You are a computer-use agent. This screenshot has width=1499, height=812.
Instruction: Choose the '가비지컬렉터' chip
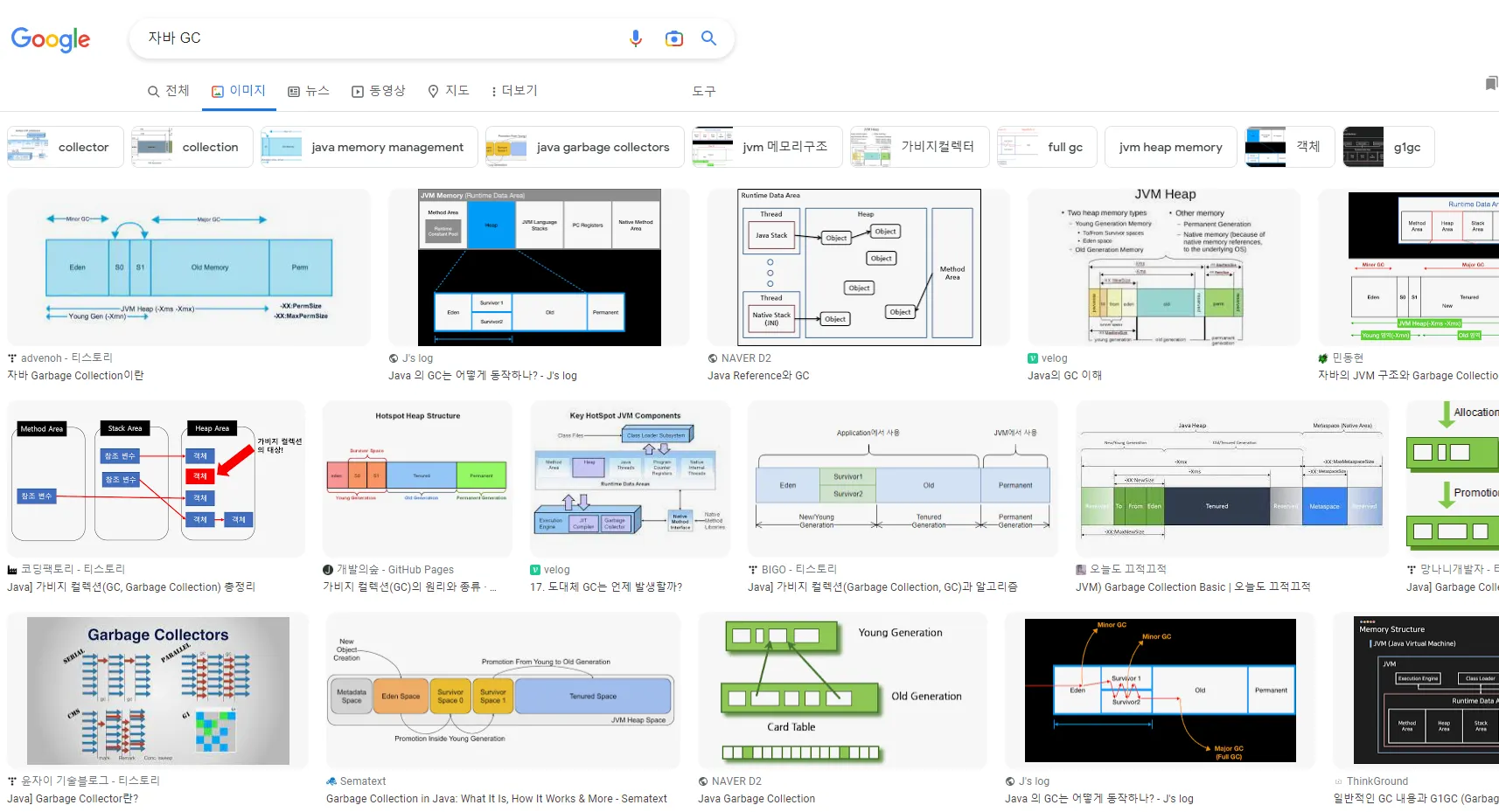pos(919,147)
